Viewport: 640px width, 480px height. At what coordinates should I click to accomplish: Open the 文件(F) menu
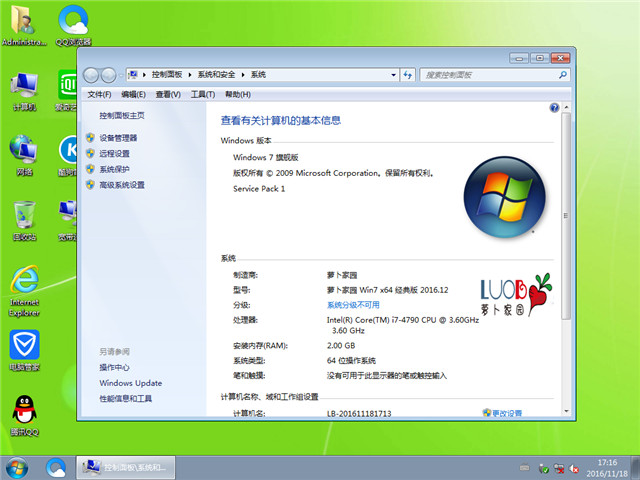(x=99, y=94)
